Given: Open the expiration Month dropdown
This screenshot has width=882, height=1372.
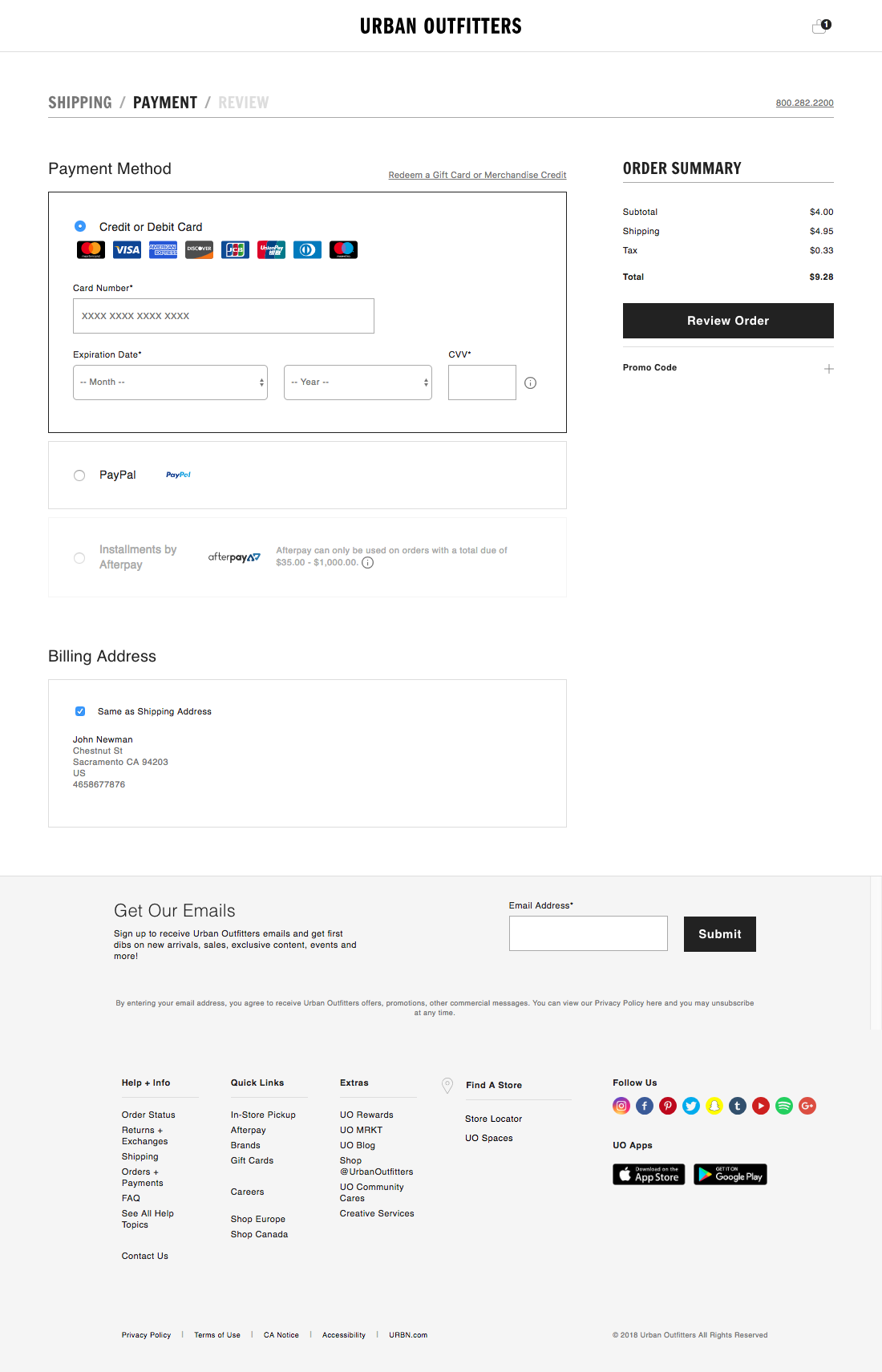Looking at the screenshot, I should pos(170,382).
